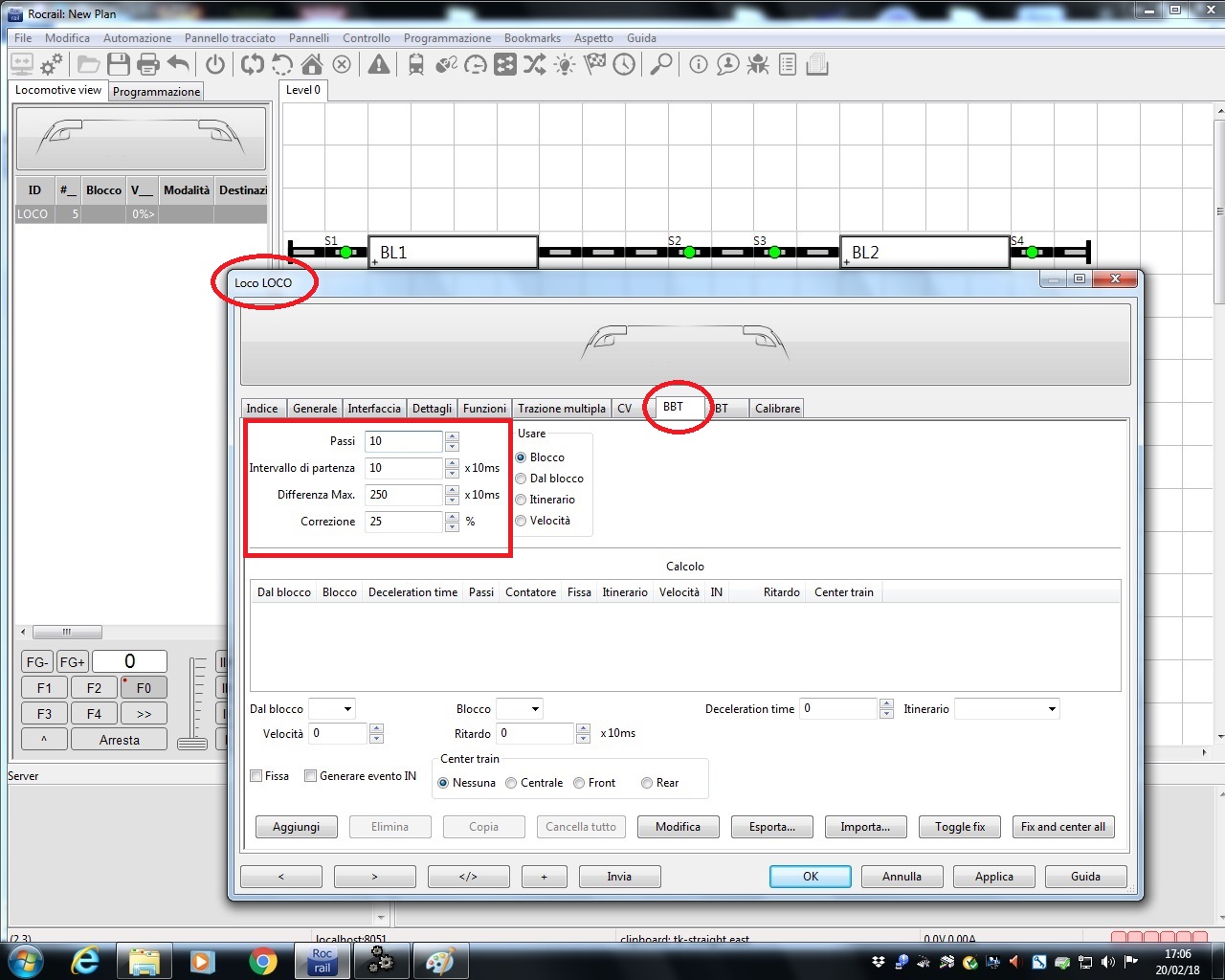Screen dimensions: 1225x980
Task: Click the Passi input field
Action: pyautogui.click(x=403, y=441)
